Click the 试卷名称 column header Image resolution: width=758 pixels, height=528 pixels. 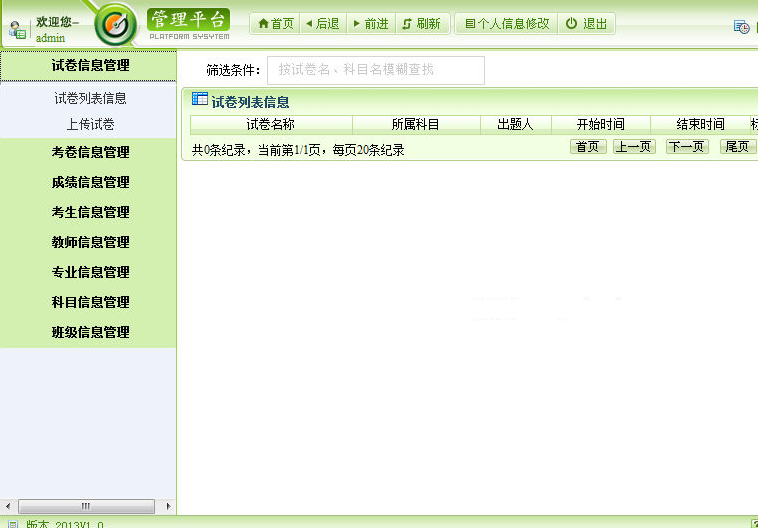(x=271, y=125)
